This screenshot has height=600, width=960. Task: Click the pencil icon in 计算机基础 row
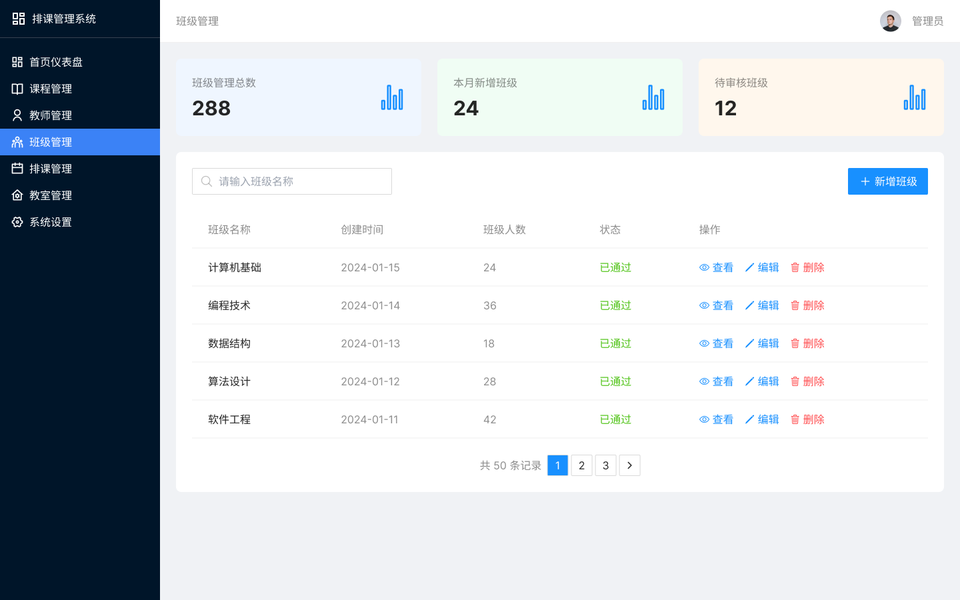coord(749,268)
